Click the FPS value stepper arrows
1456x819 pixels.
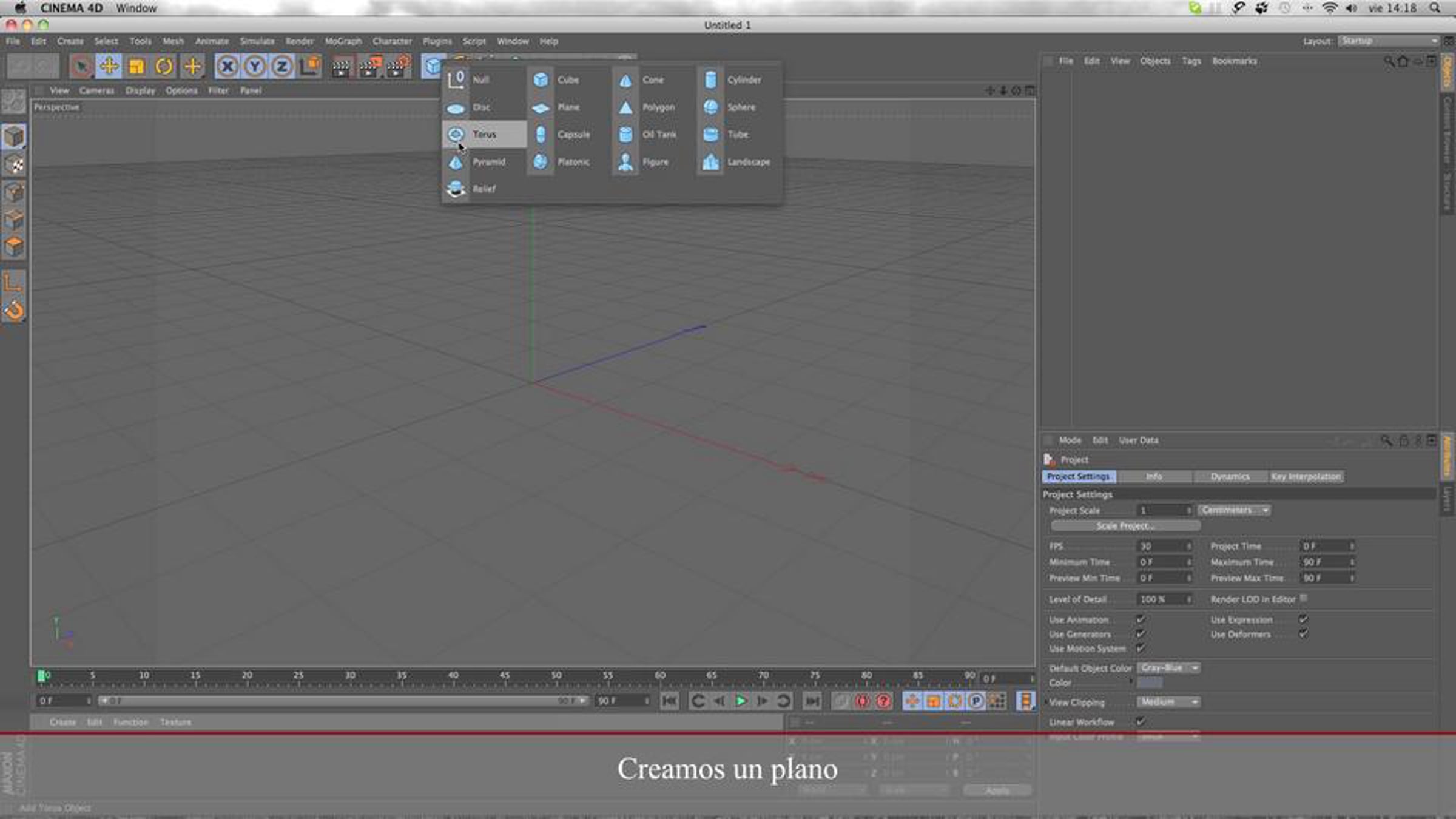pos(1189,547)
